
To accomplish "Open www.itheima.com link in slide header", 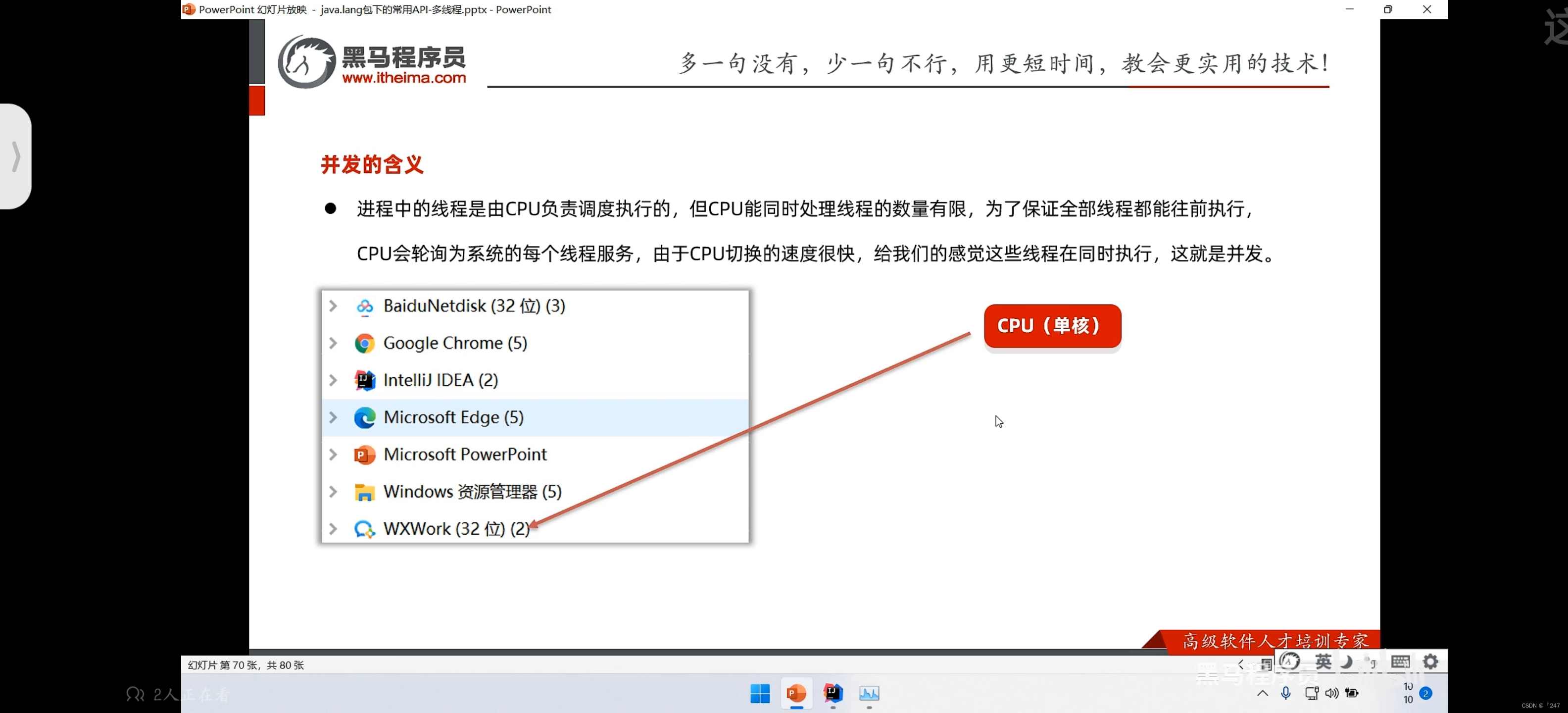I will pos(404,78).
